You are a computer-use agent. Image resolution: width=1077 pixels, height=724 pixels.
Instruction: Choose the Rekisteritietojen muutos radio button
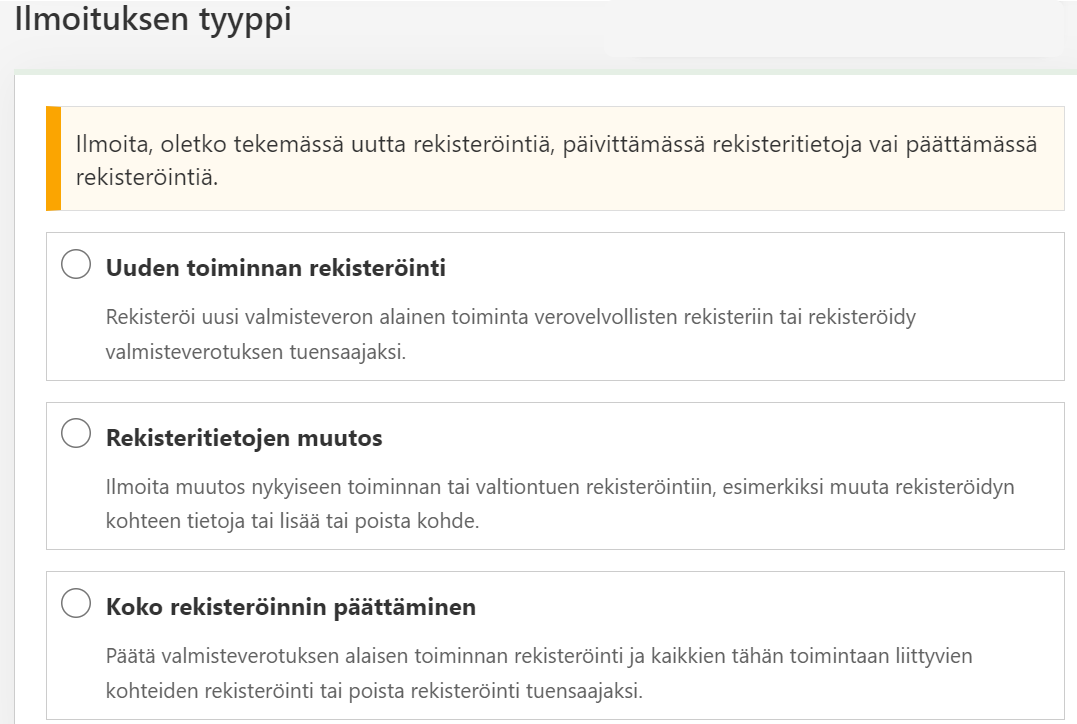pyautogui.click(x=76, y=435)
